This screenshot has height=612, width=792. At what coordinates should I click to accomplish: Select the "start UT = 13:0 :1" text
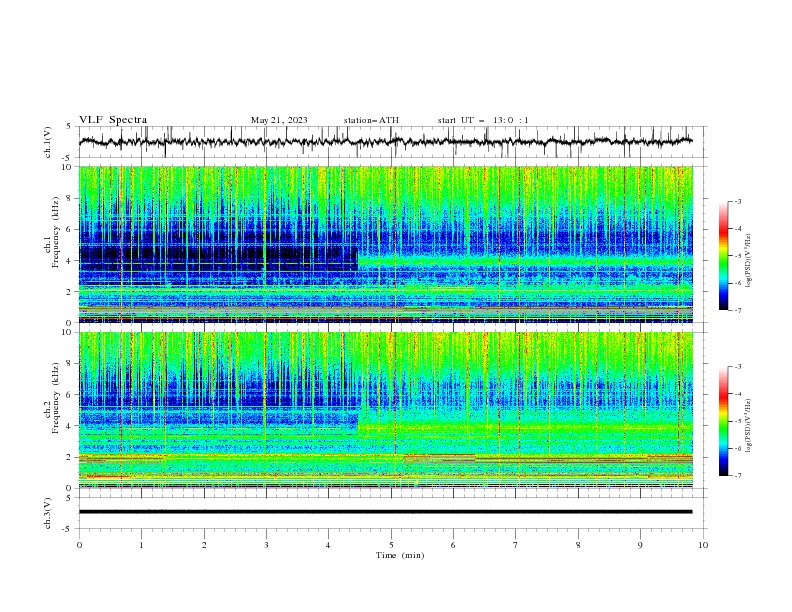click(x=483, y=120)
